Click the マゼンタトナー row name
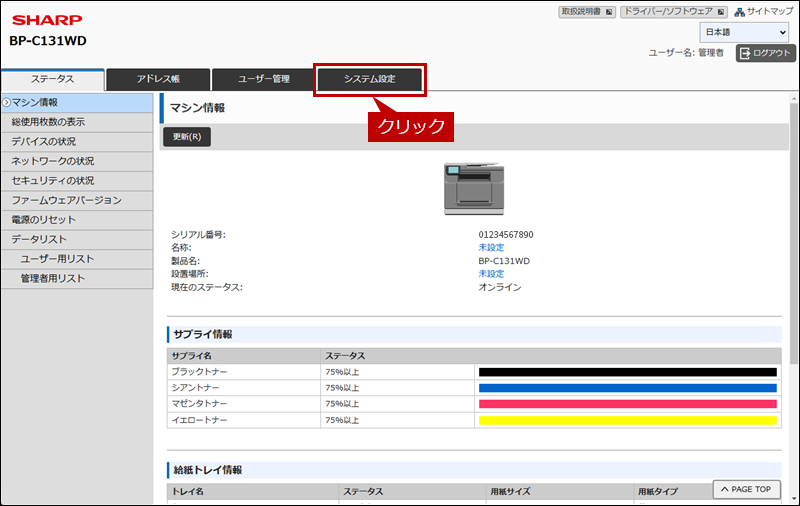Image resolution: width=800 pixels, height=506 pixels. coord(199,404)
